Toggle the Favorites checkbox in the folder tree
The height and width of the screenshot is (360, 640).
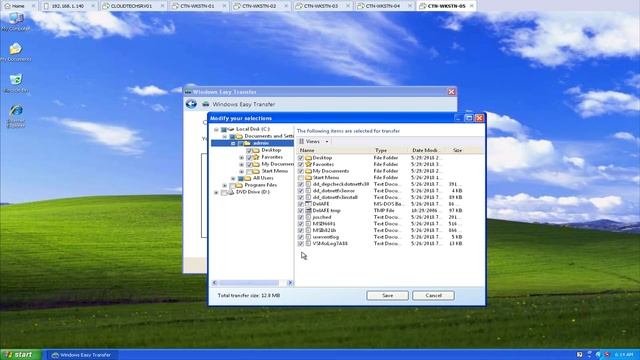[x=249, y=157]
